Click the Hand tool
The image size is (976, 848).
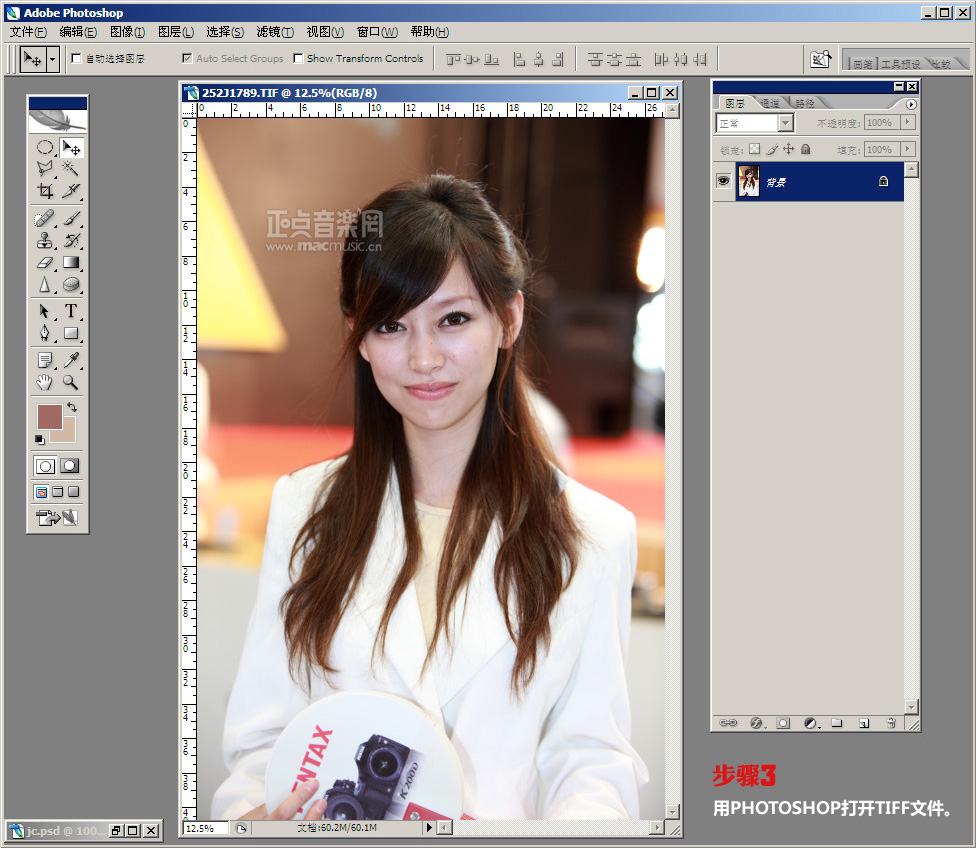45,382
